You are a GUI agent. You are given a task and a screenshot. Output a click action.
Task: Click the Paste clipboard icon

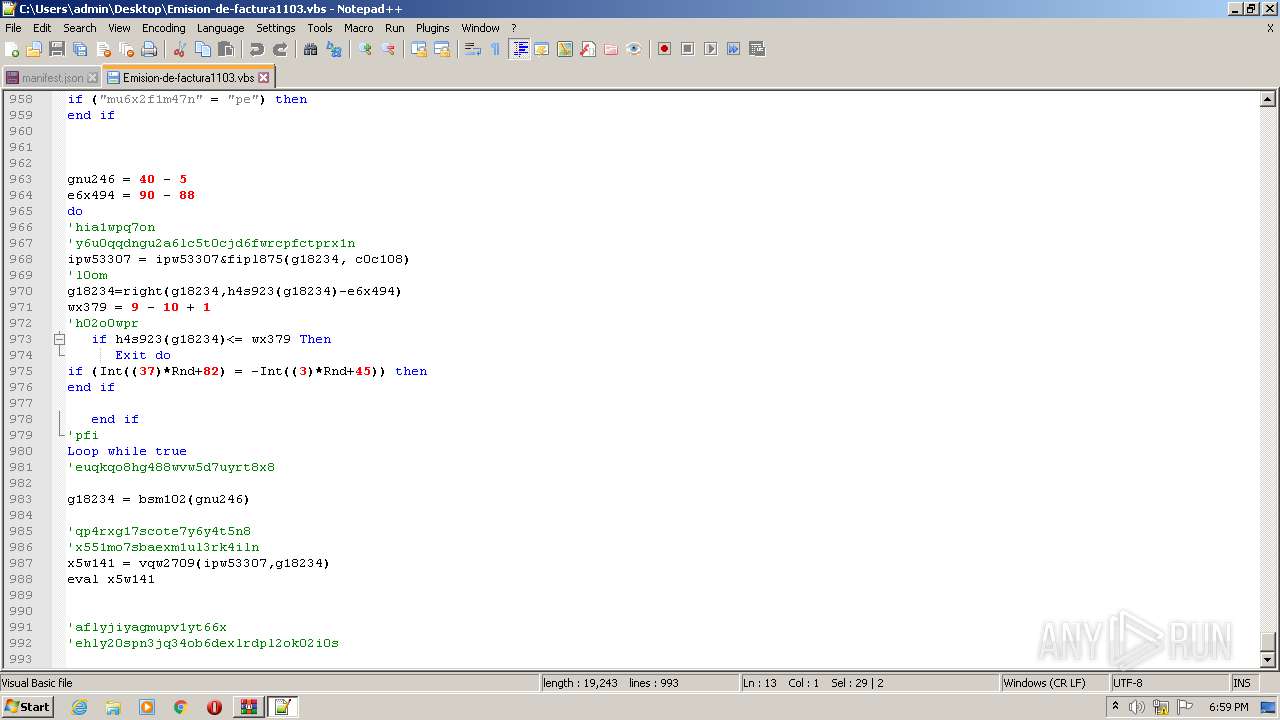tap(225, 49)
